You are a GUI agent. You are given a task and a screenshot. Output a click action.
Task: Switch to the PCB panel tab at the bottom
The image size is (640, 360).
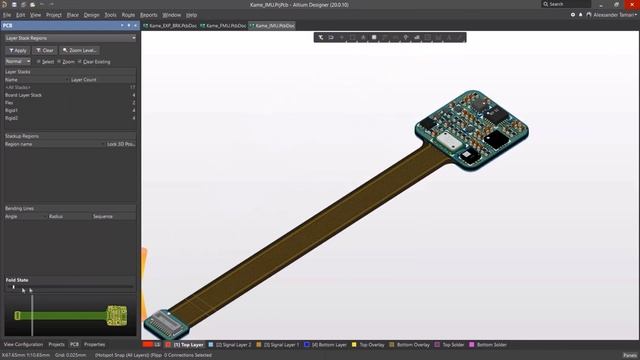pos(74,344)
